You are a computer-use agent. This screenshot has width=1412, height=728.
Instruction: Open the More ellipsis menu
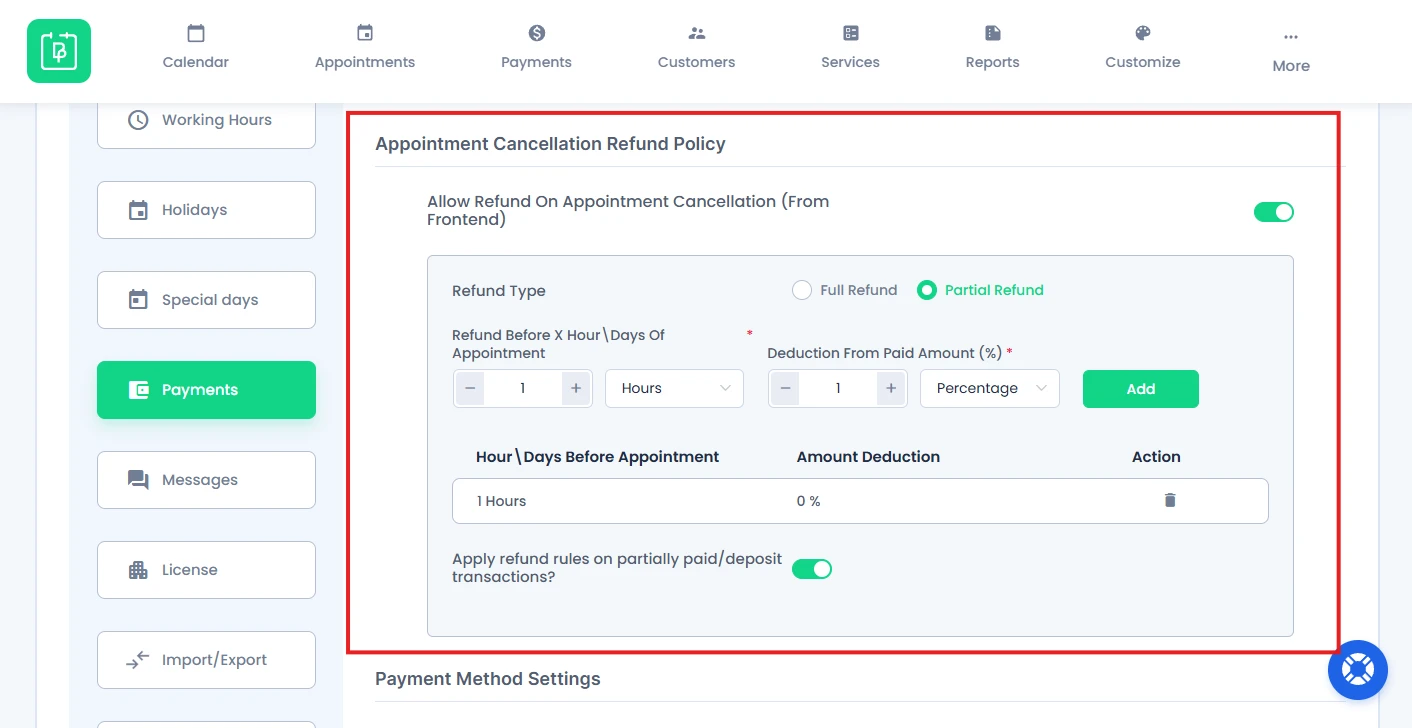(x=1291, y=37)
